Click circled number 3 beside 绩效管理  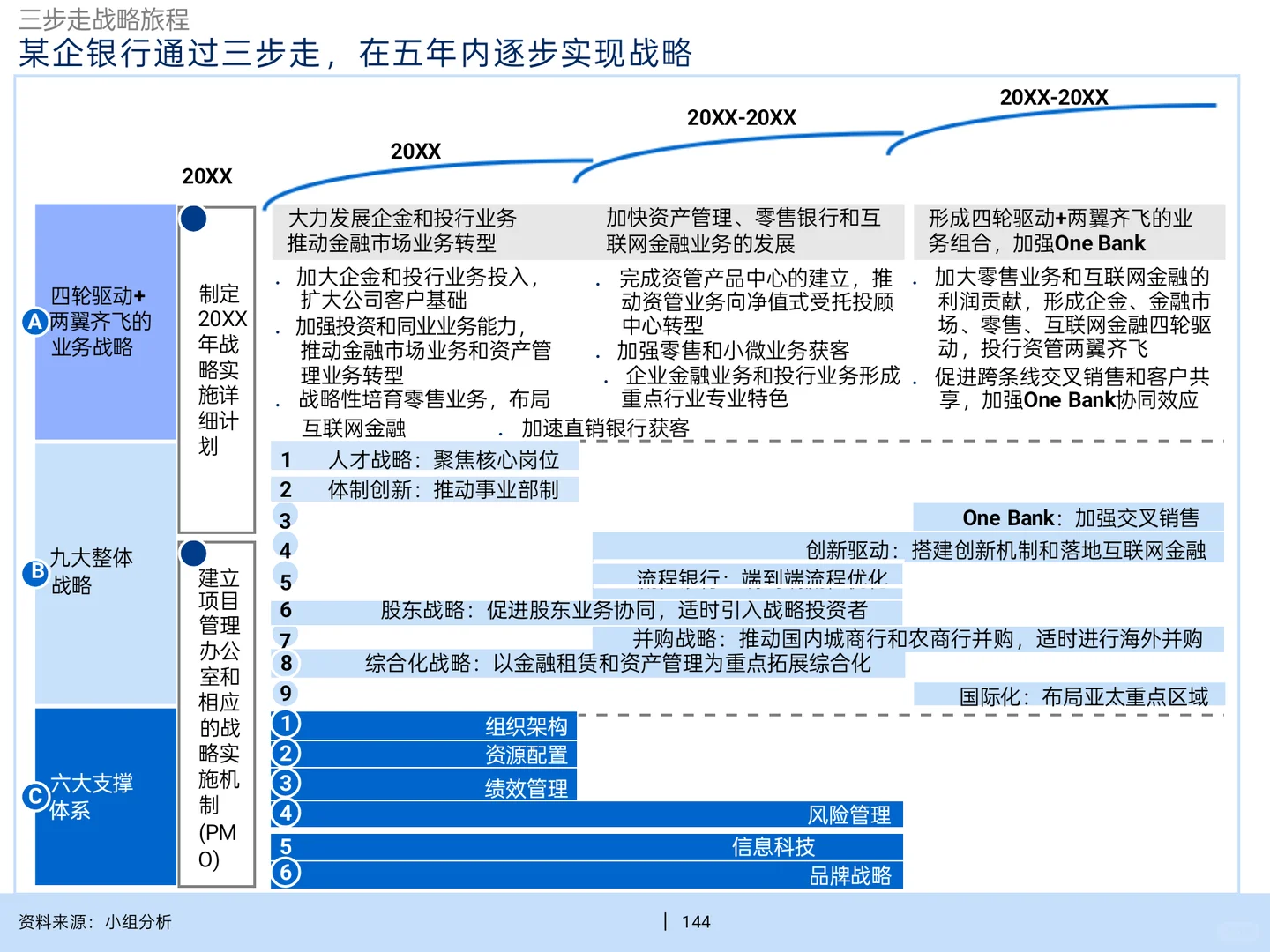286,783
